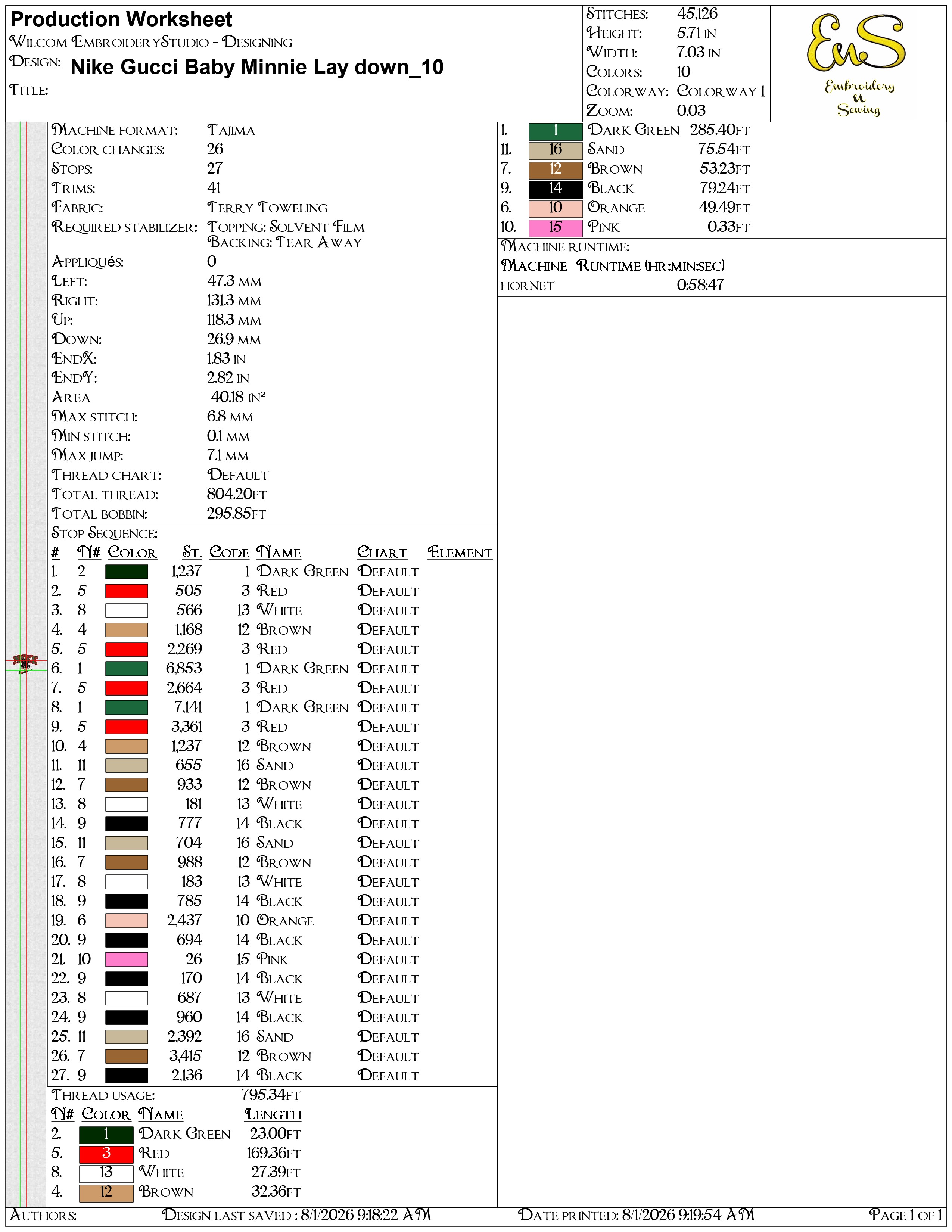Select the small design preview in the left margin
This screenshot has width=952, height=1232.
click(x=25, y=664)
